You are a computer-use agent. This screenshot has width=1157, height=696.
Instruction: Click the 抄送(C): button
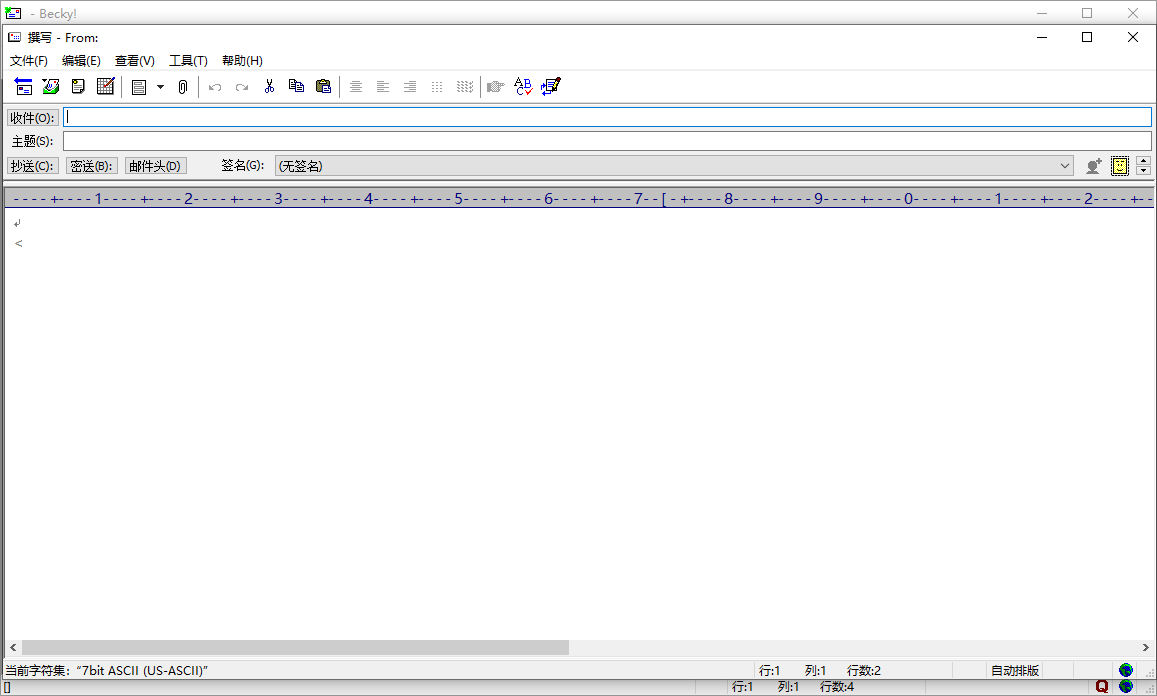tap(32, 166)
